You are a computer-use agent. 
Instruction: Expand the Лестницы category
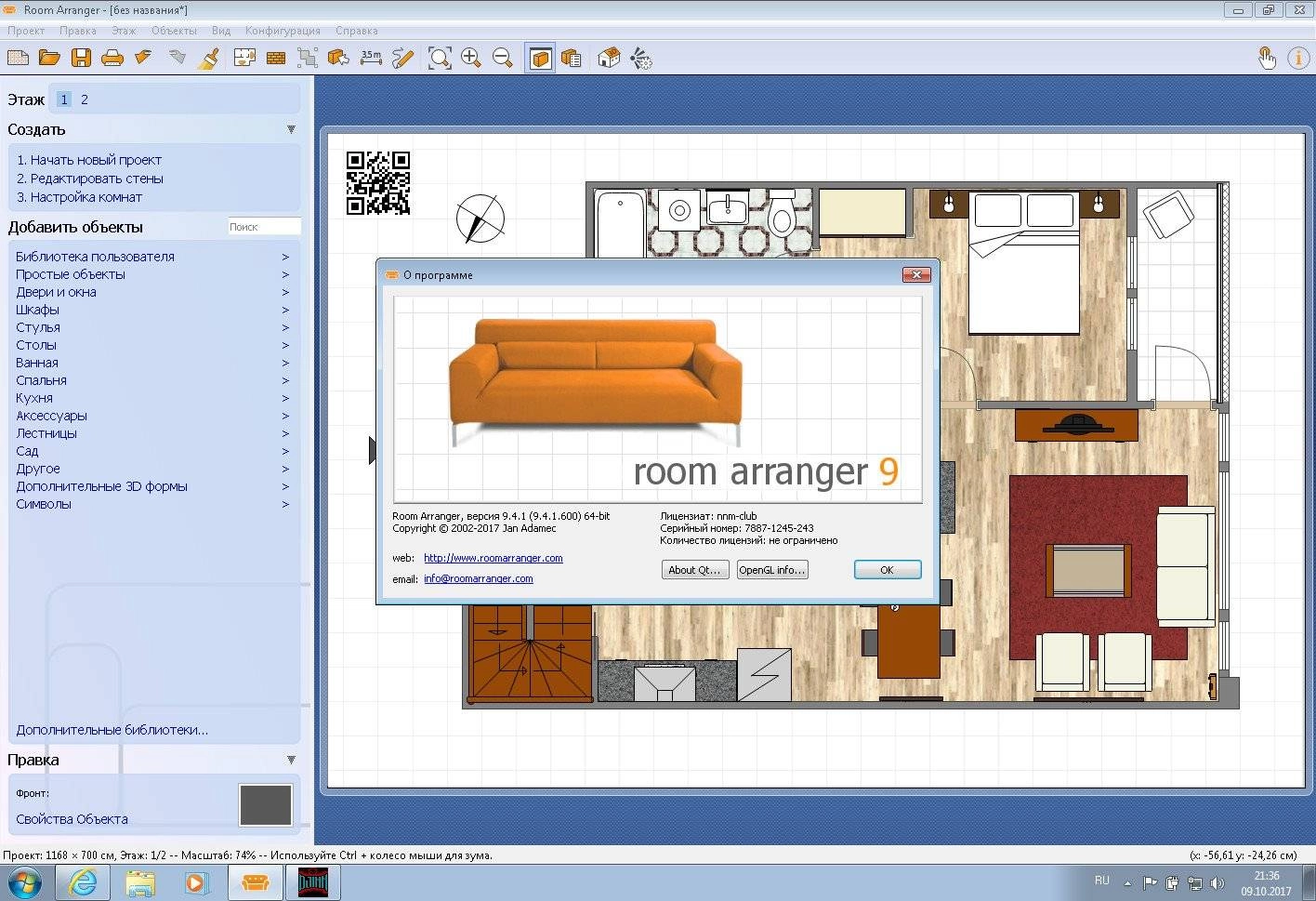tap(152, 433)
